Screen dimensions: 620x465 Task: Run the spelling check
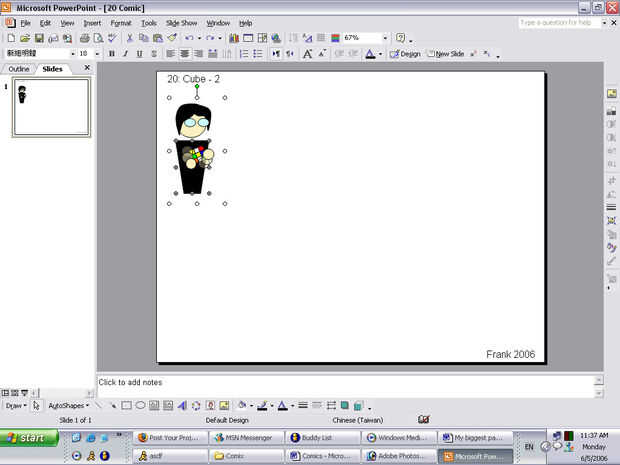[112, 38]
